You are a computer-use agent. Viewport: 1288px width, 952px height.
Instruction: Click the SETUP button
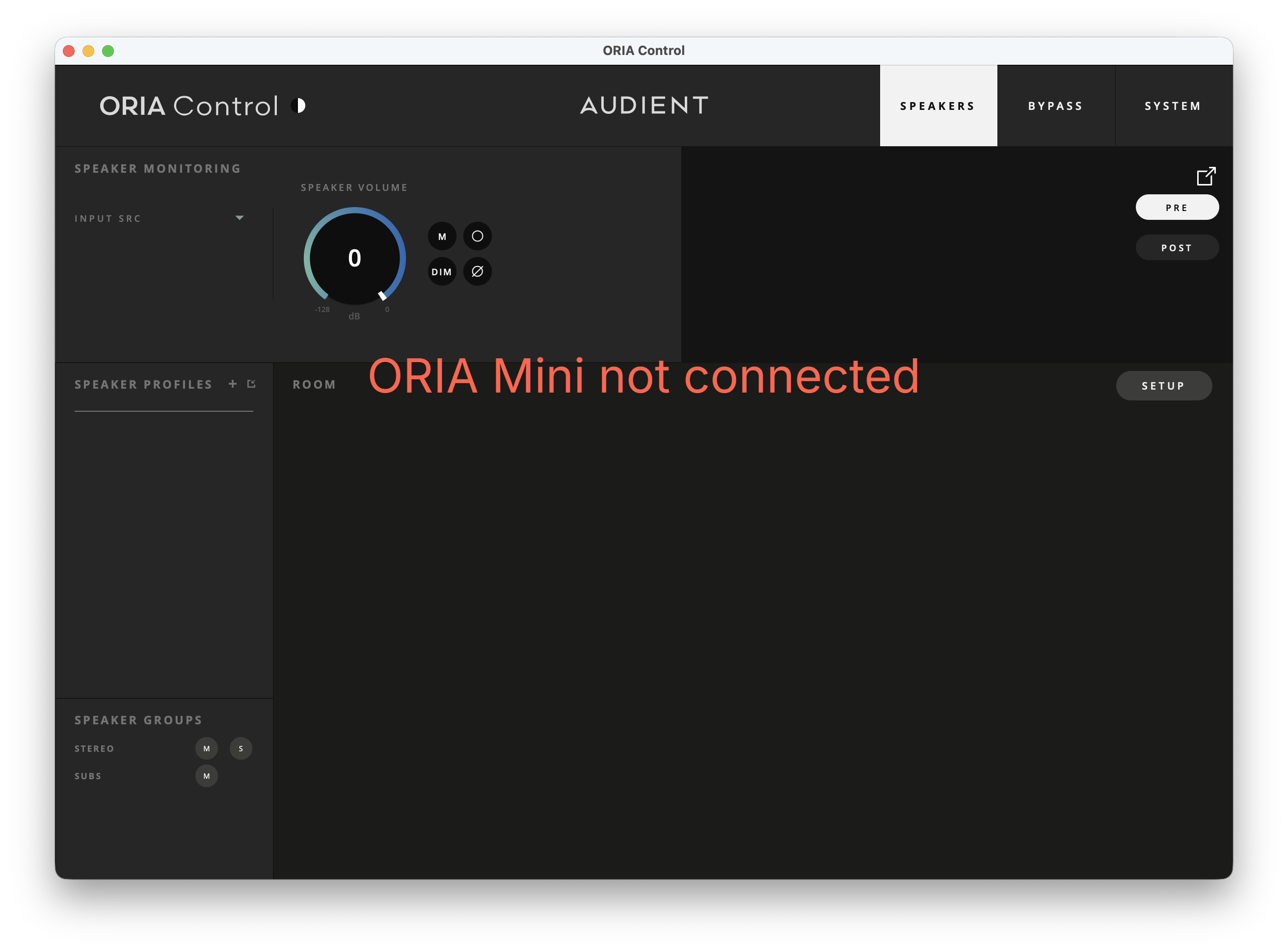[1163, 386]
